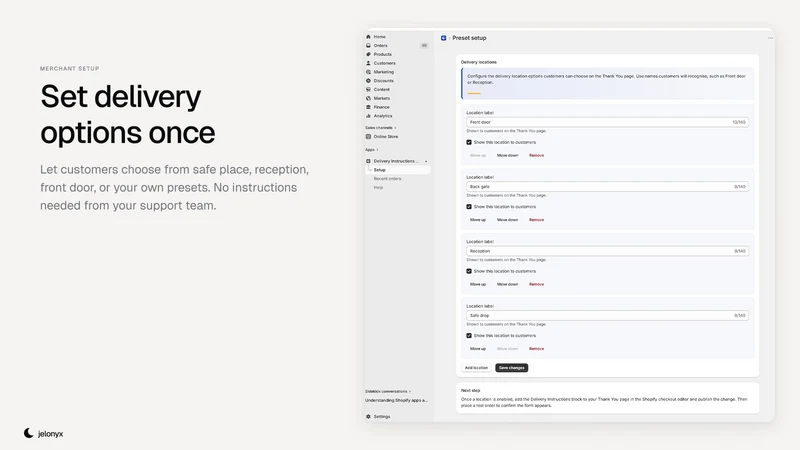
Task: Click the Finance bank icon
Action: [368, 107]
